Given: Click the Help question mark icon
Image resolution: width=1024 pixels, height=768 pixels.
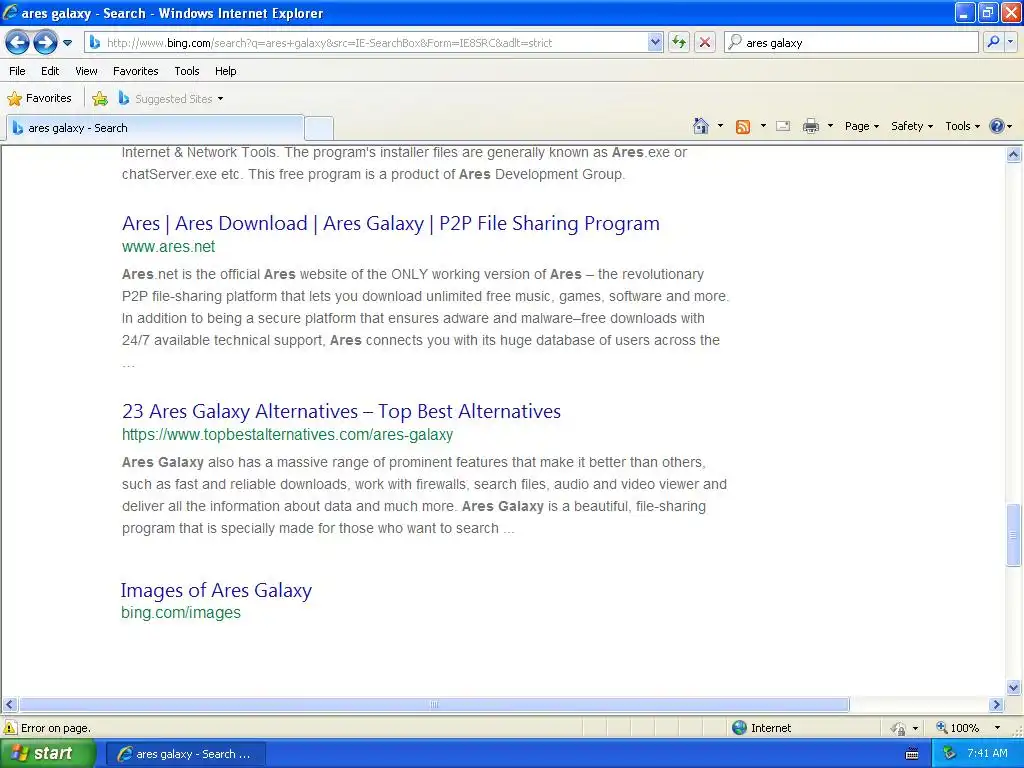Looking at the screenshot, I should (996, 126).
